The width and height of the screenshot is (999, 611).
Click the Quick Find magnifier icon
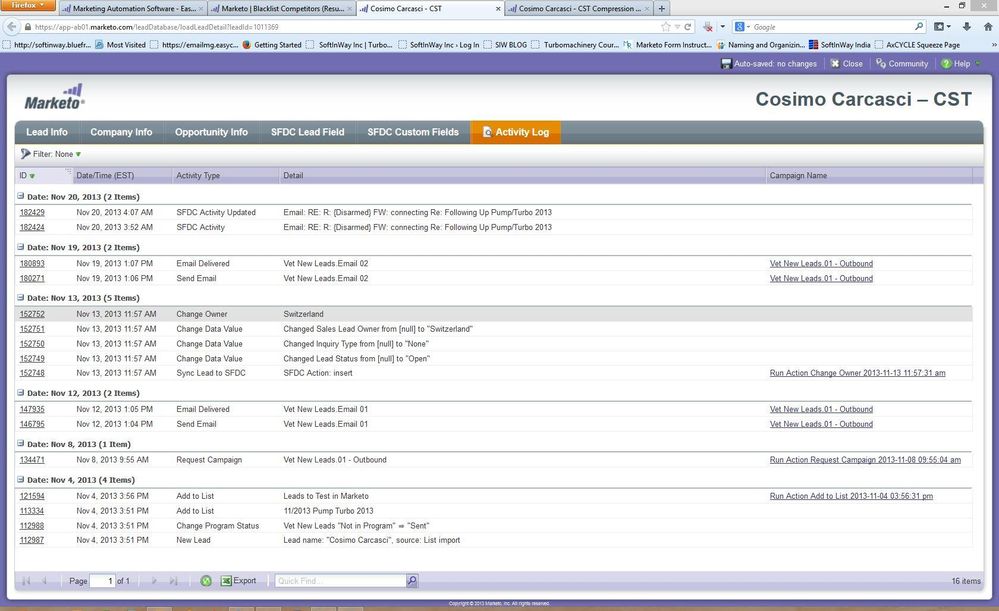click(x=412, y=581)
